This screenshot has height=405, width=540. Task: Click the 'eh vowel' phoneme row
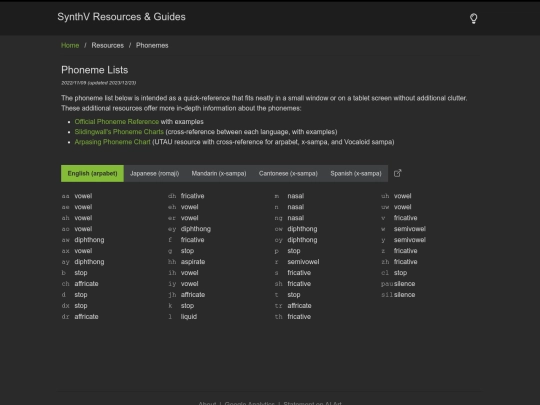click(183, 207)
